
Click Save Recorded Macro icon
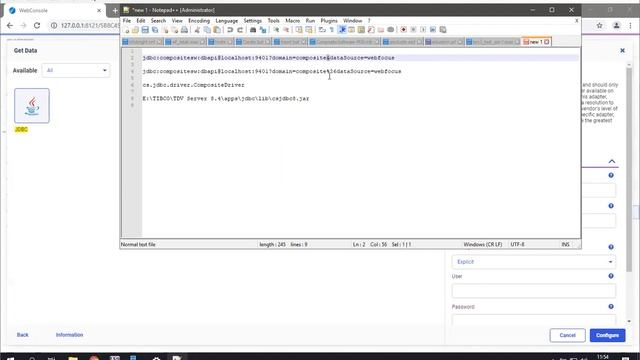point(442,30)
